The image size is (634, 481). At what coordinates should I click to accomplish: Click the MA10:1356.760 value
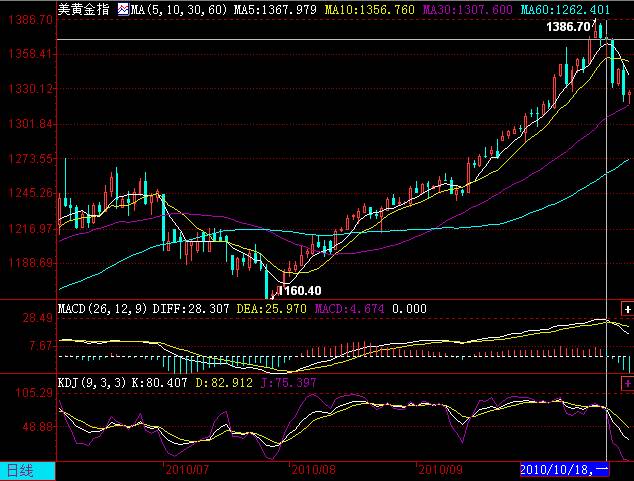370,9
